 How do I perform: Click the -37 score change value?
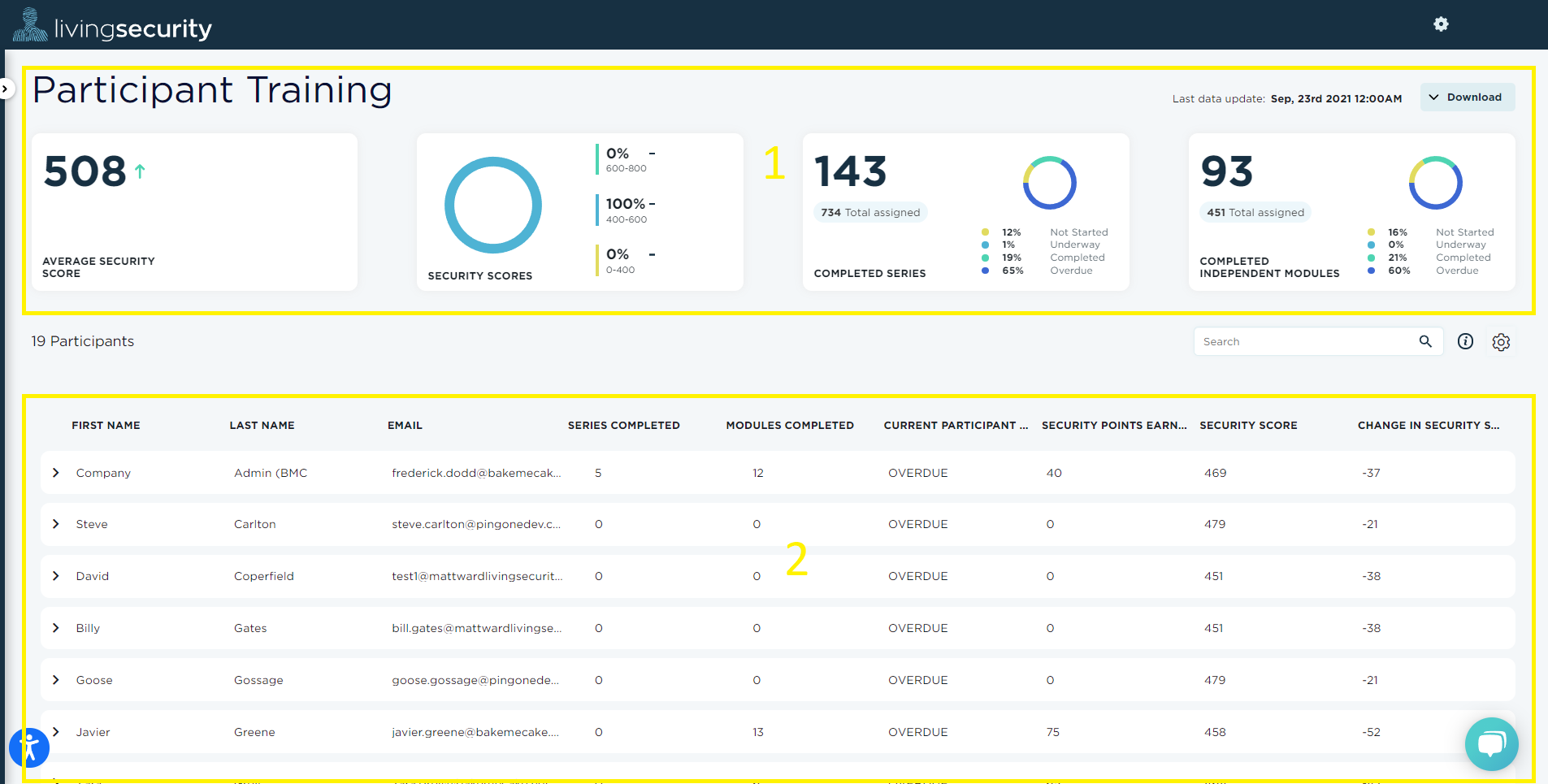[x=1371, y=473]
